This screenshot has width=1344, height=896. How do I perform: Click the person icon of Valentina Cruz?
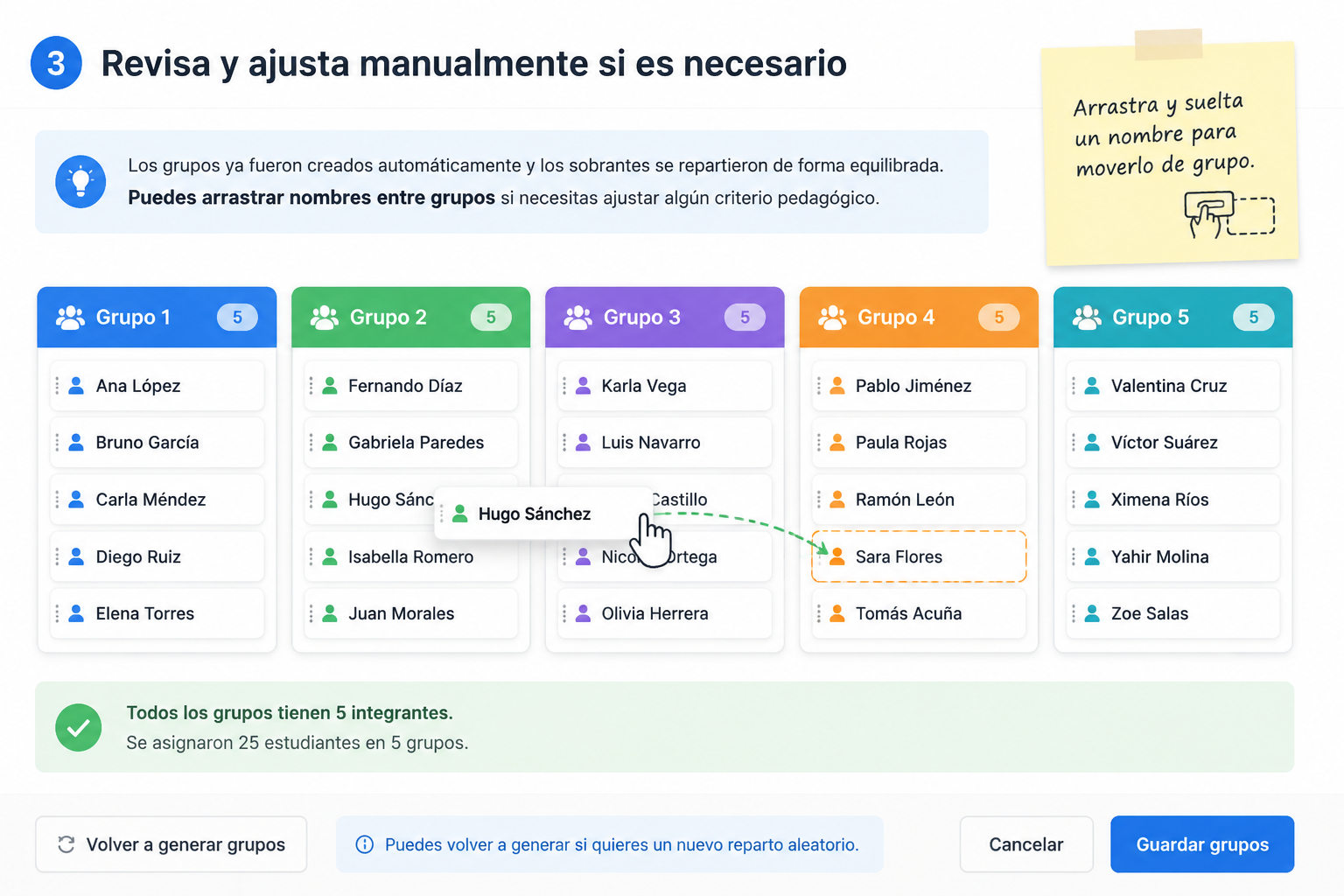click(1092, 386)
